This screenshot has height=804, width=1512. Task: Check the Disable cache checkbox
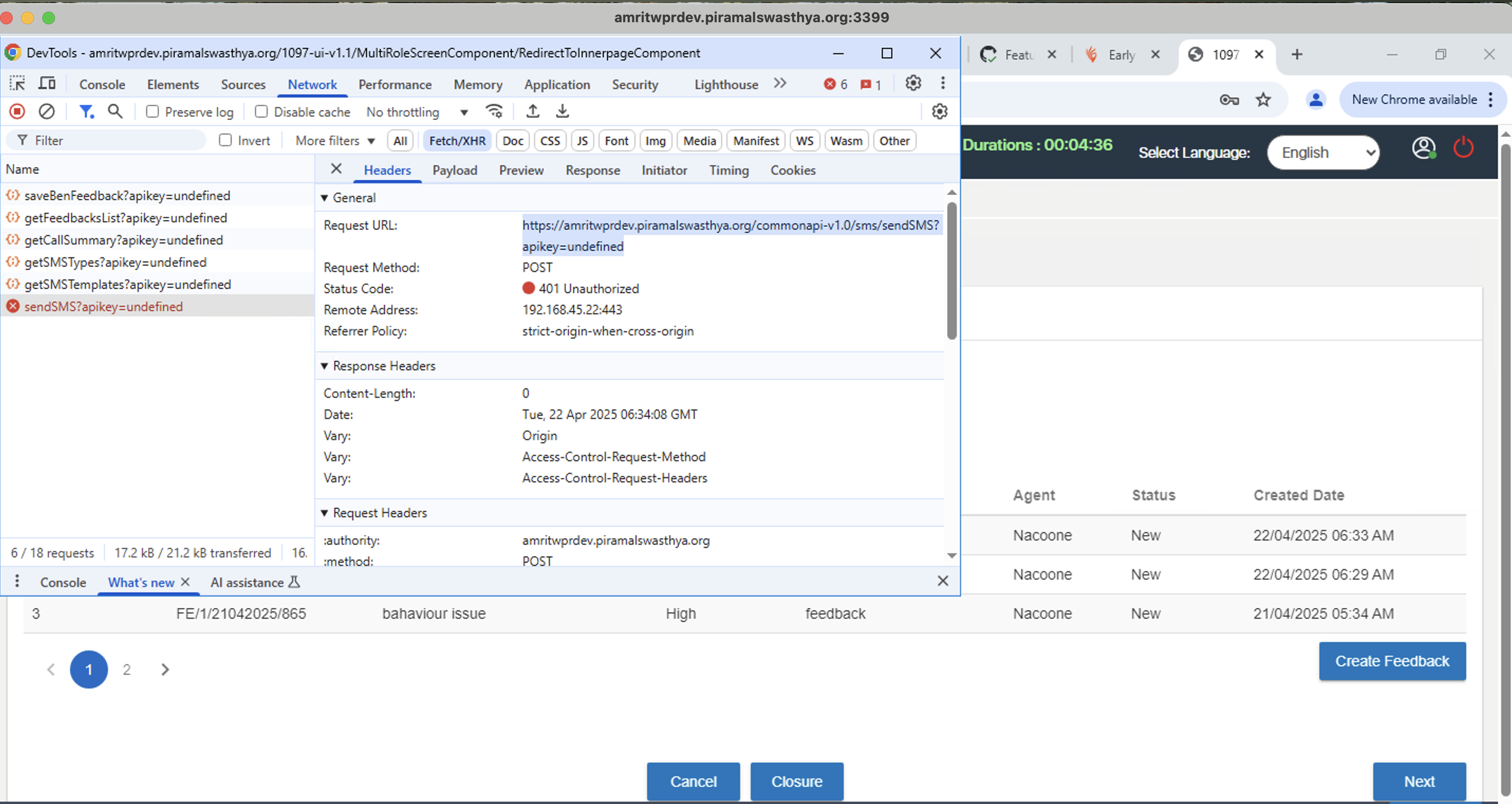(261, 112)
